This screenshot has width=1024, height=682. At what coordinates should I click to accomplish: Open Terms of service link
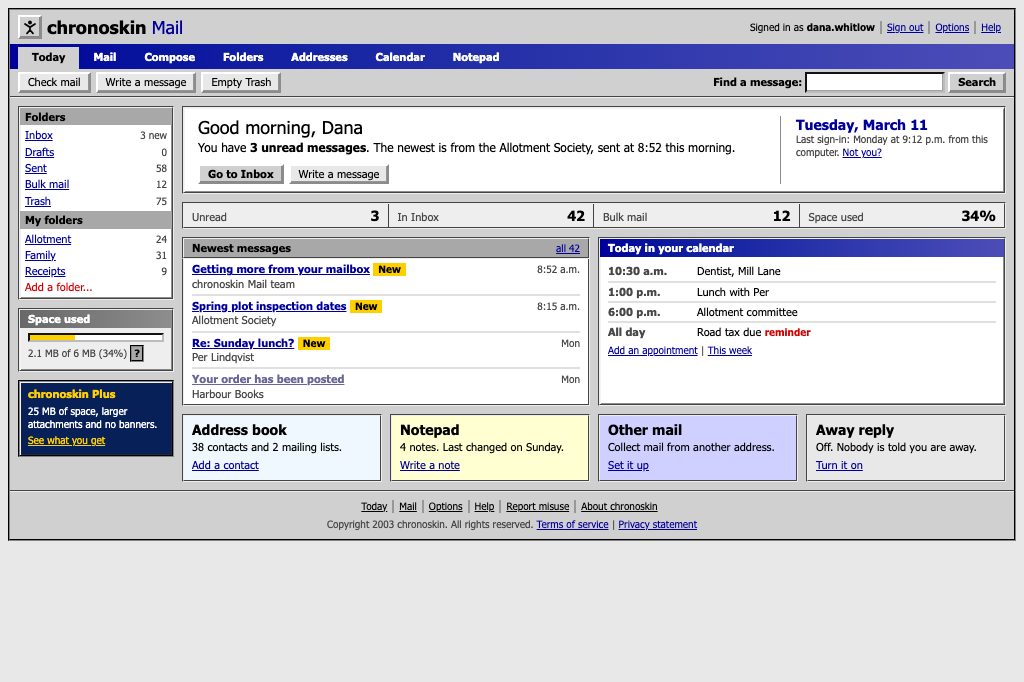pyautogui.click(x=572, y=525)
